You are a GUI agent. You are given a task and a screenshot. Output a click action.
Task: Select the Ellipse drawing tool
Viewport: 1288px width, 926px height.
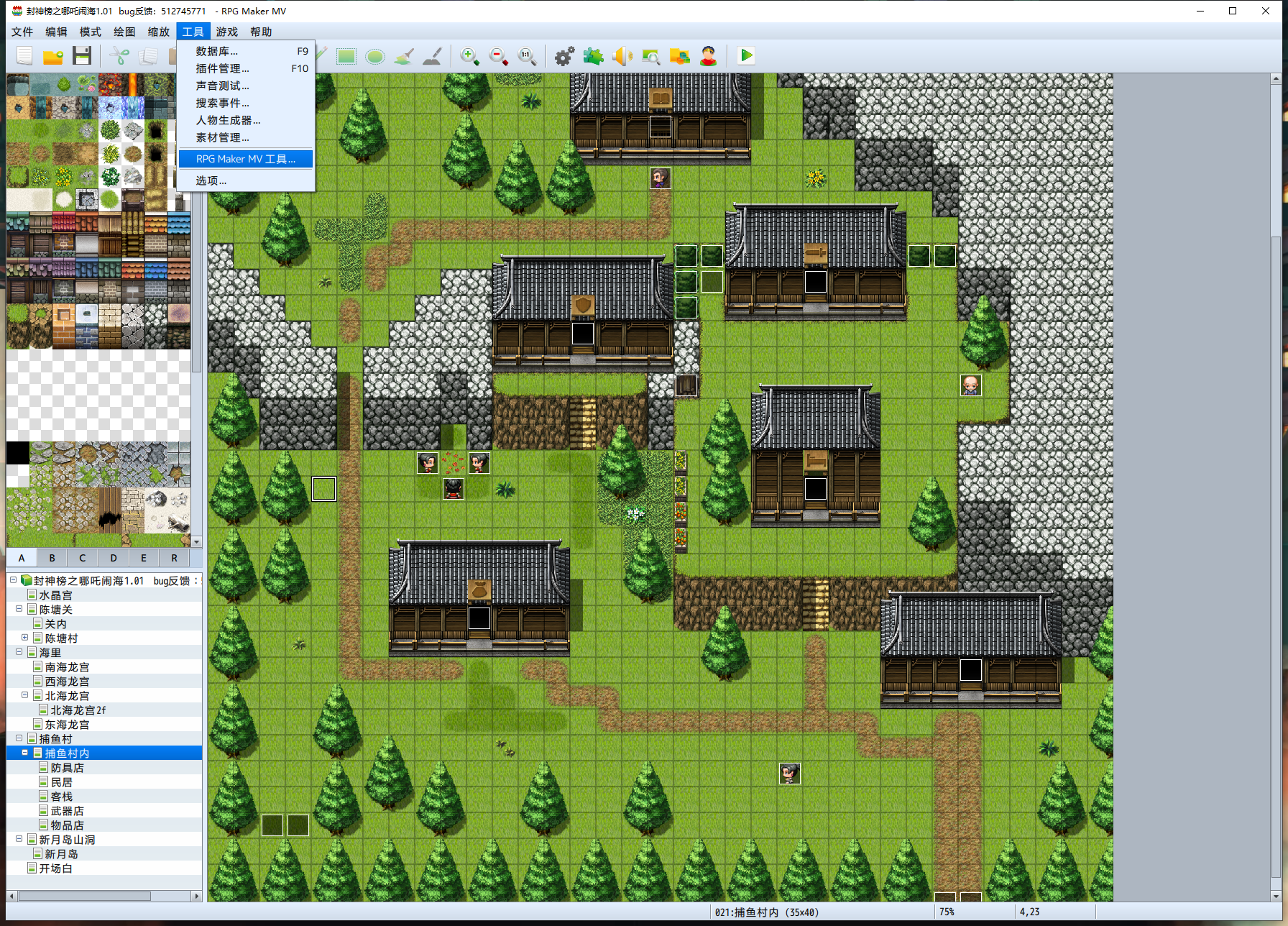(x=375, y=56)
